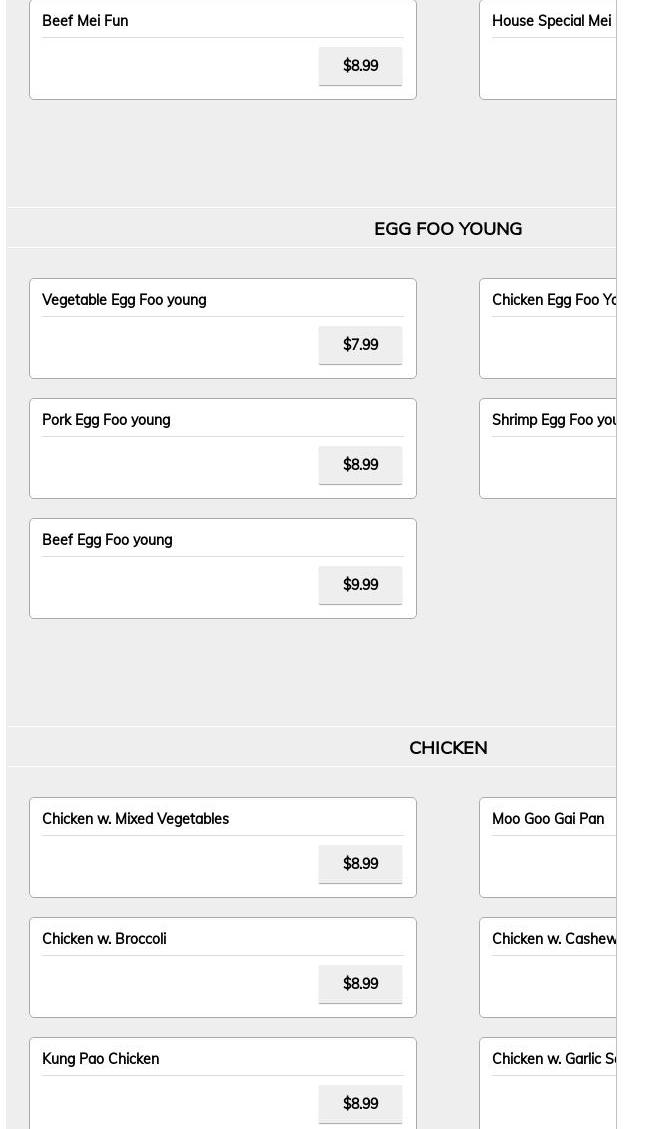Click the $8.99 price button for Beef Mei Fun

360,66
